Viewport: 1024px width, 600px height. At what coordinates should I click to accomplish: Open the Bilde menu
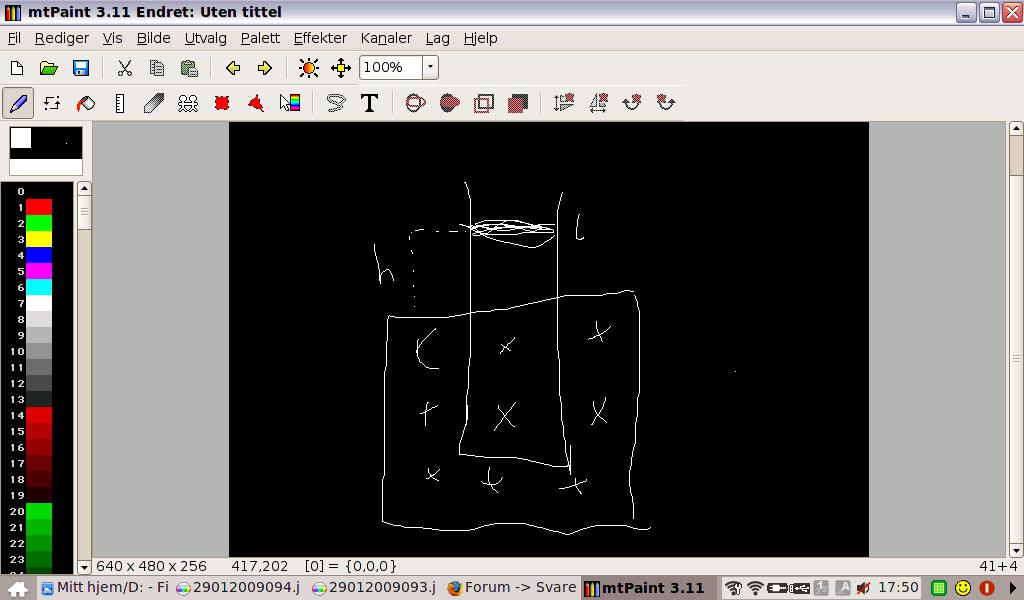point(153,39)
